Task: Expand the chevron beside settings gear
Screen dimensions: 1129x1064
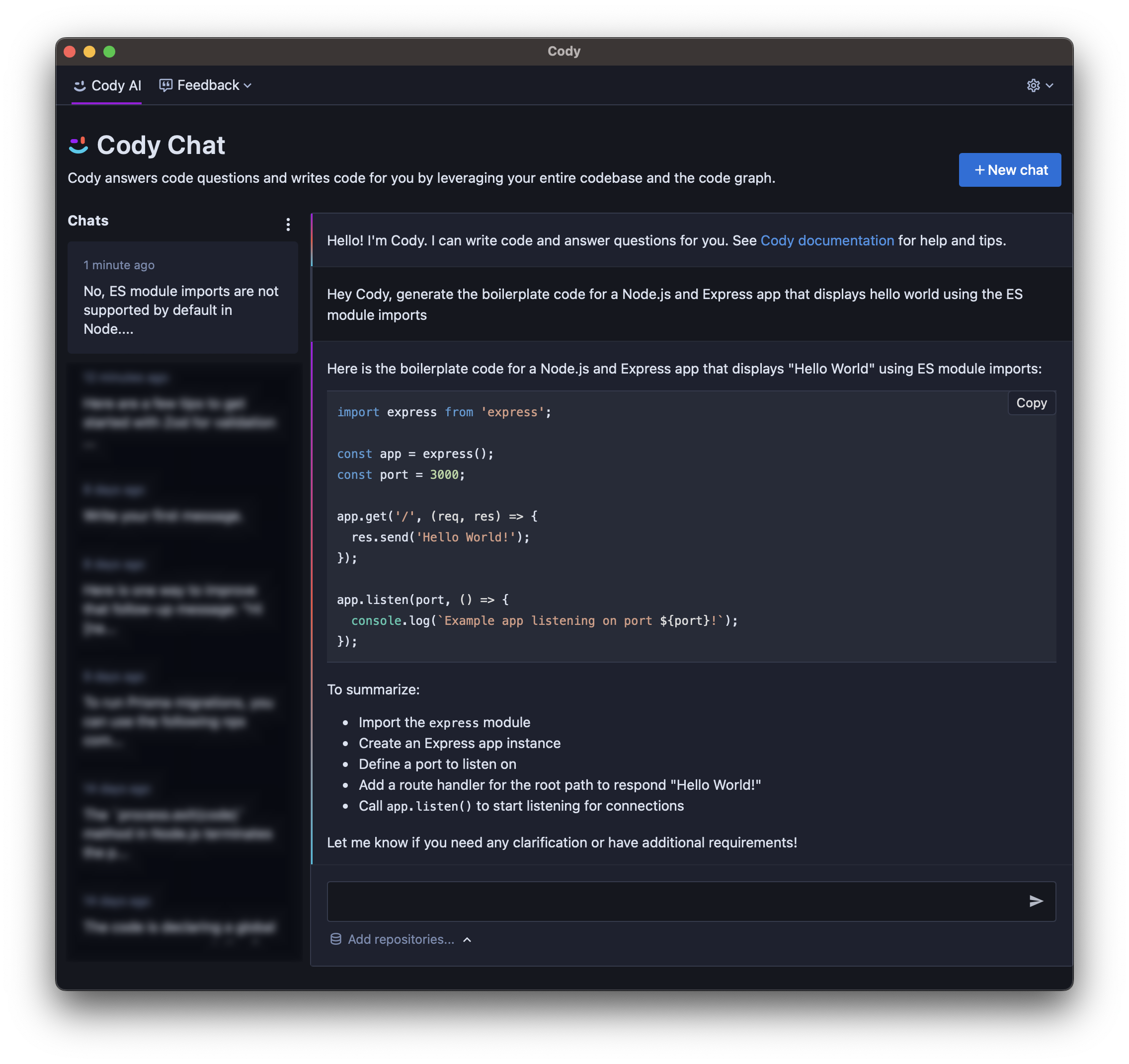Action: (x=1049, y=86)
